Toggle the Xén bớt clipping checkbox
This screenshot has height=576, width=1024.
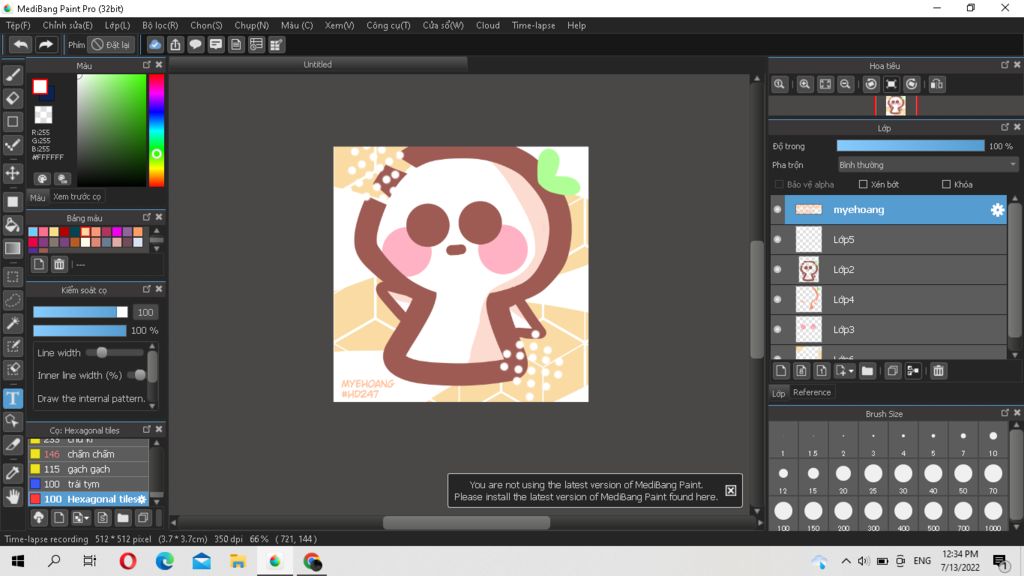863,184
